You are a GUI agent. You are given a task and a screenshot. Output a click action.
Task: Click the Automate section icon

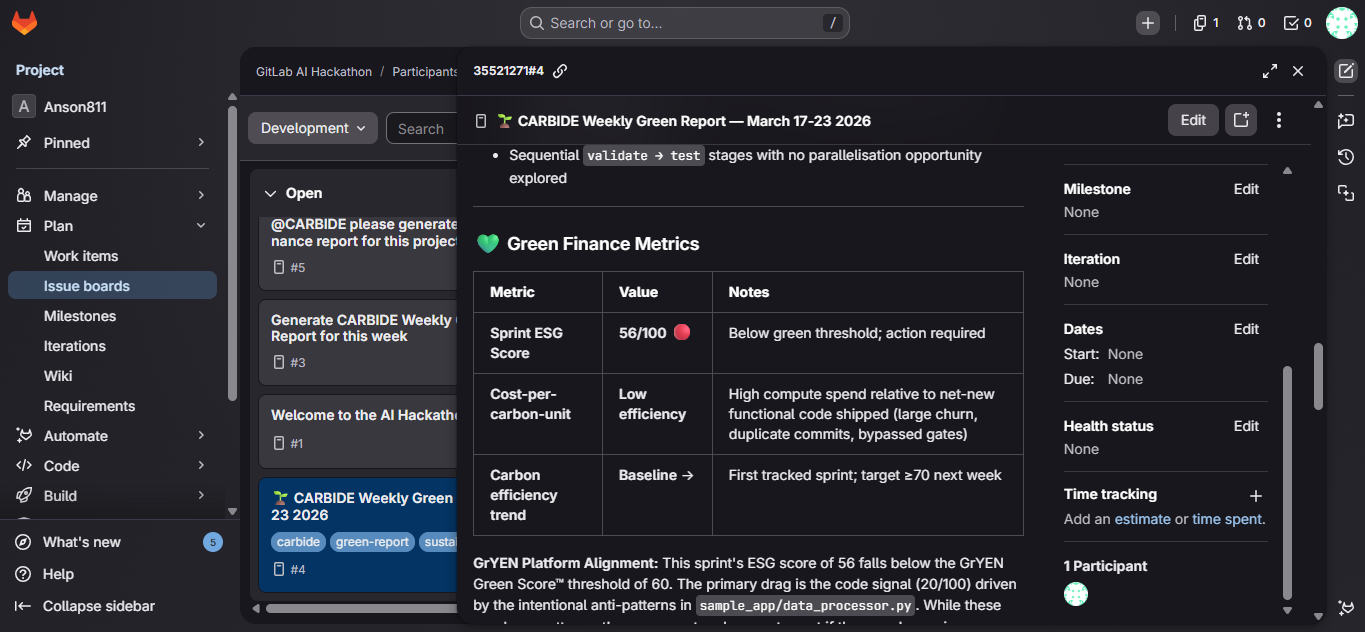(24, 436)
